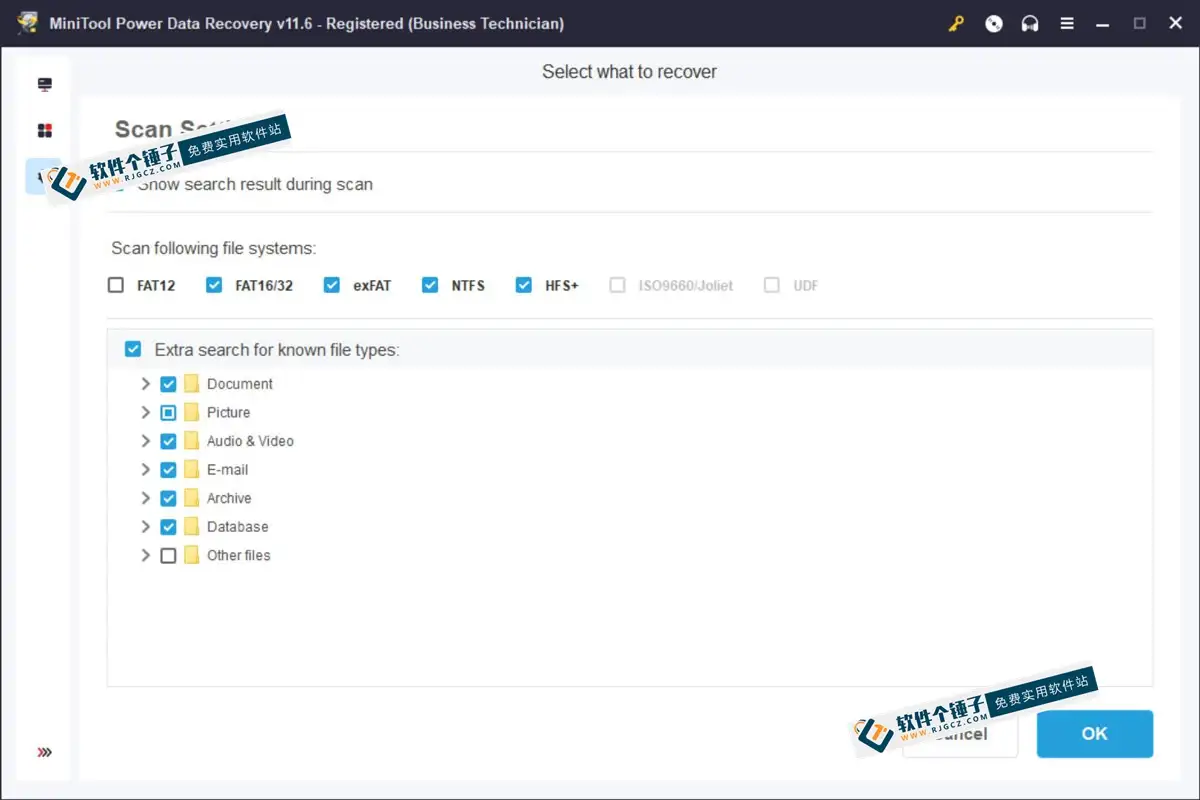Enable the FAT12 file system checkbox
Screen dimensions: 1200x800
(115, 285)
